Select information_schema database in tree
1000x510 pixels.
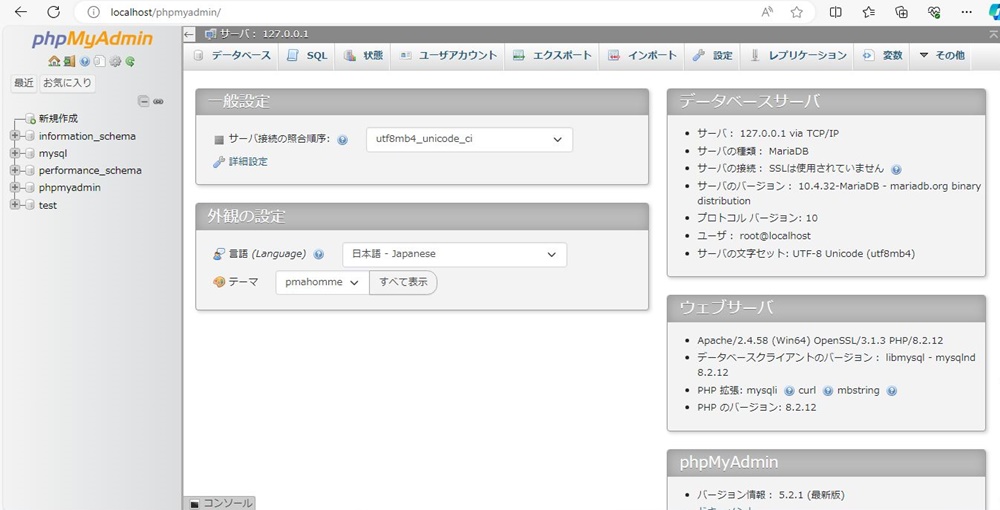coord(87,136)
